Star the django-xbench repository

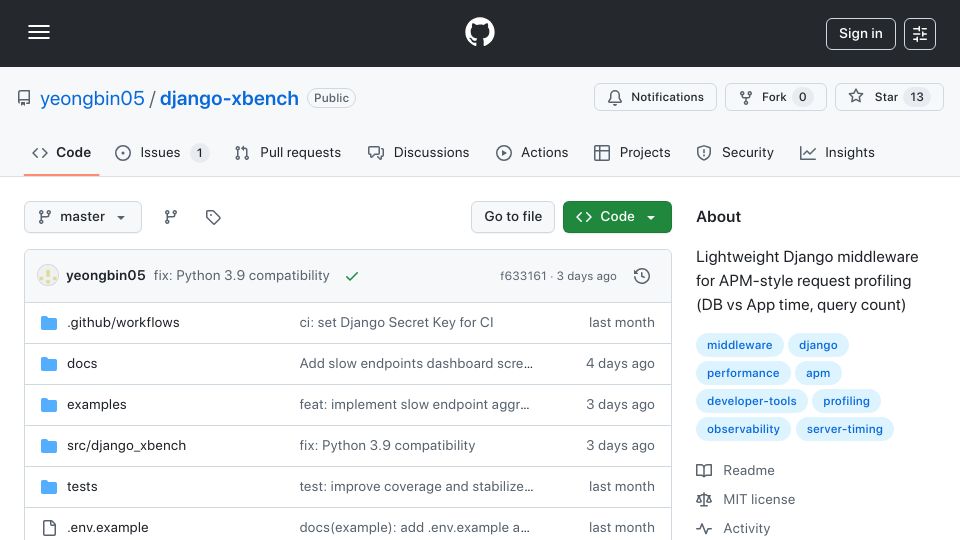click(889, 97)
